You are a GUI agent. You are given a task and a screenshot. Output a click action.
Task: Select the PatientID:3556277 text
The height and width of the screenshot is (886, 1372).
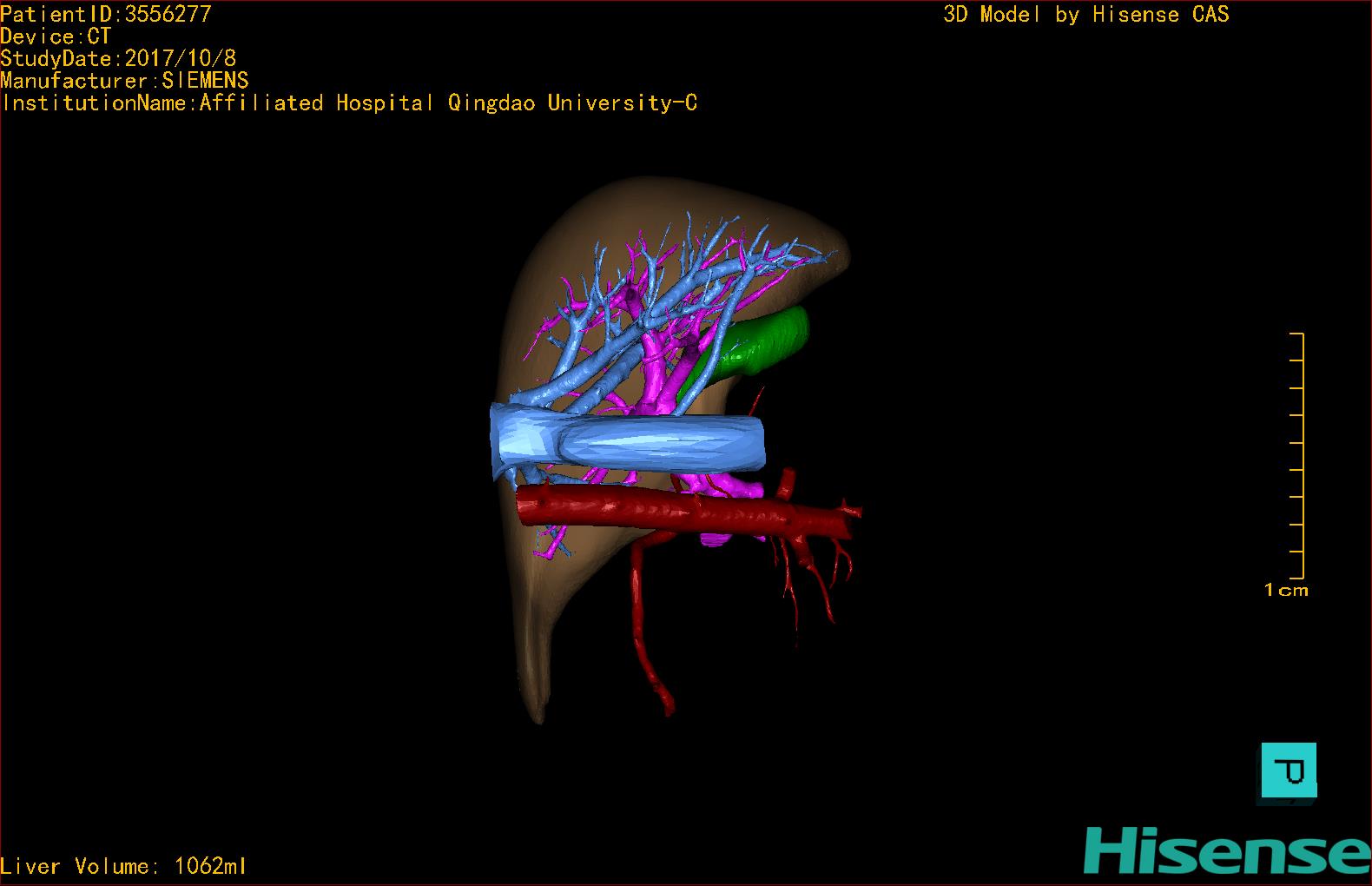coord(106,14)
